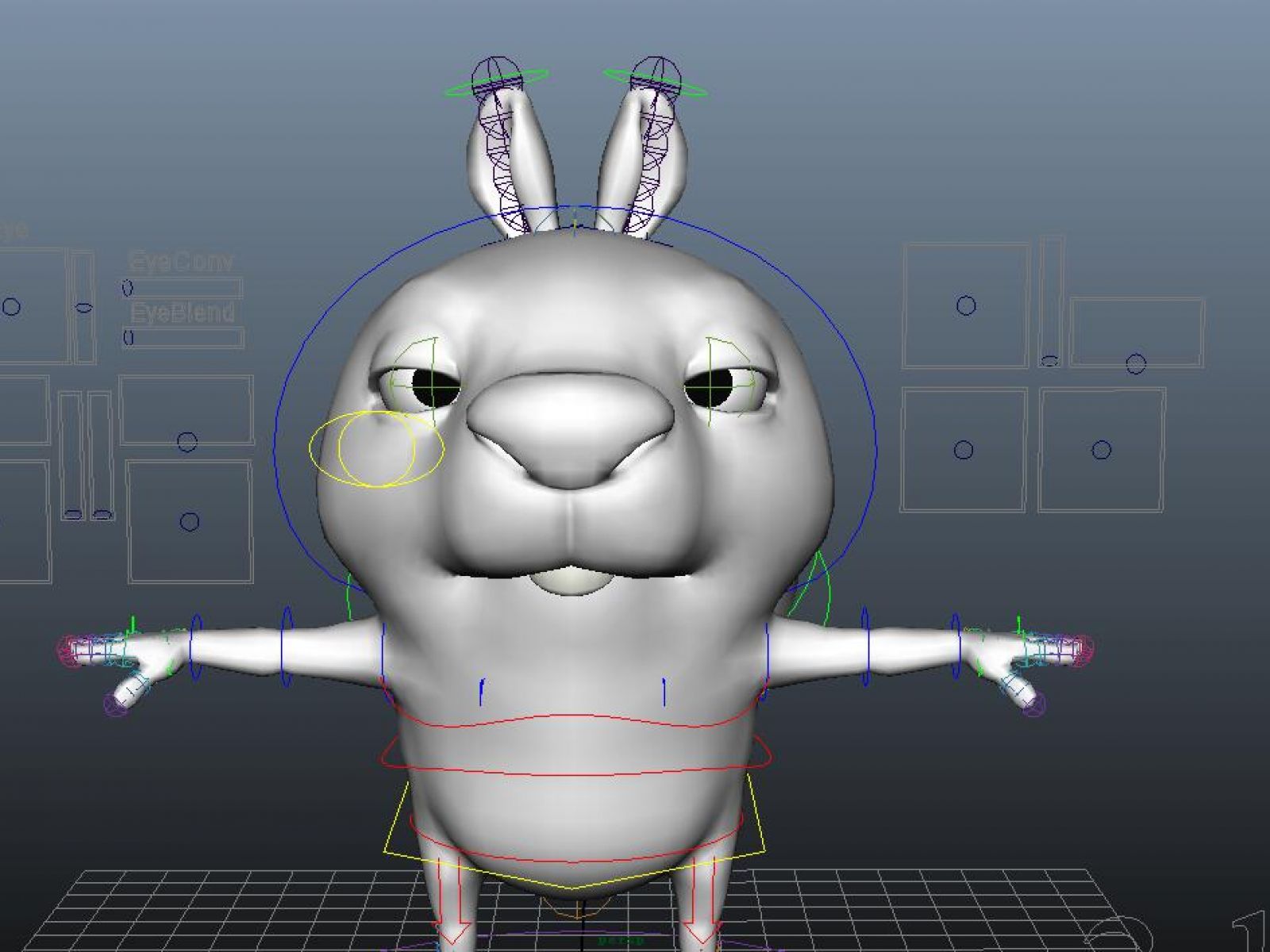Select blue wrist ring on screen-left arm

tap(195, 647)
